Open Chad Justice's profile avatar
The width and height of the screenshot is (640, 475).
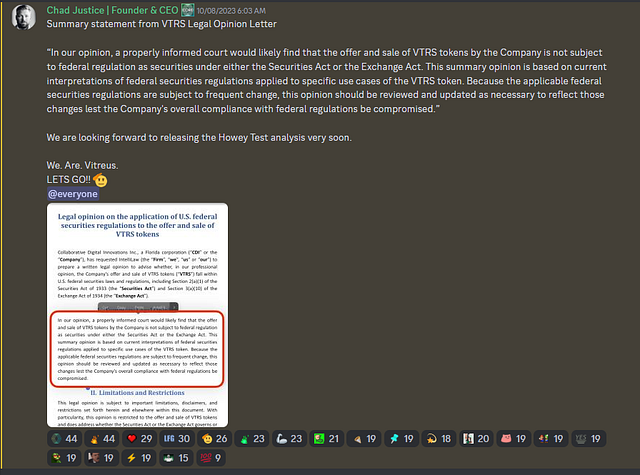[24, 17]
